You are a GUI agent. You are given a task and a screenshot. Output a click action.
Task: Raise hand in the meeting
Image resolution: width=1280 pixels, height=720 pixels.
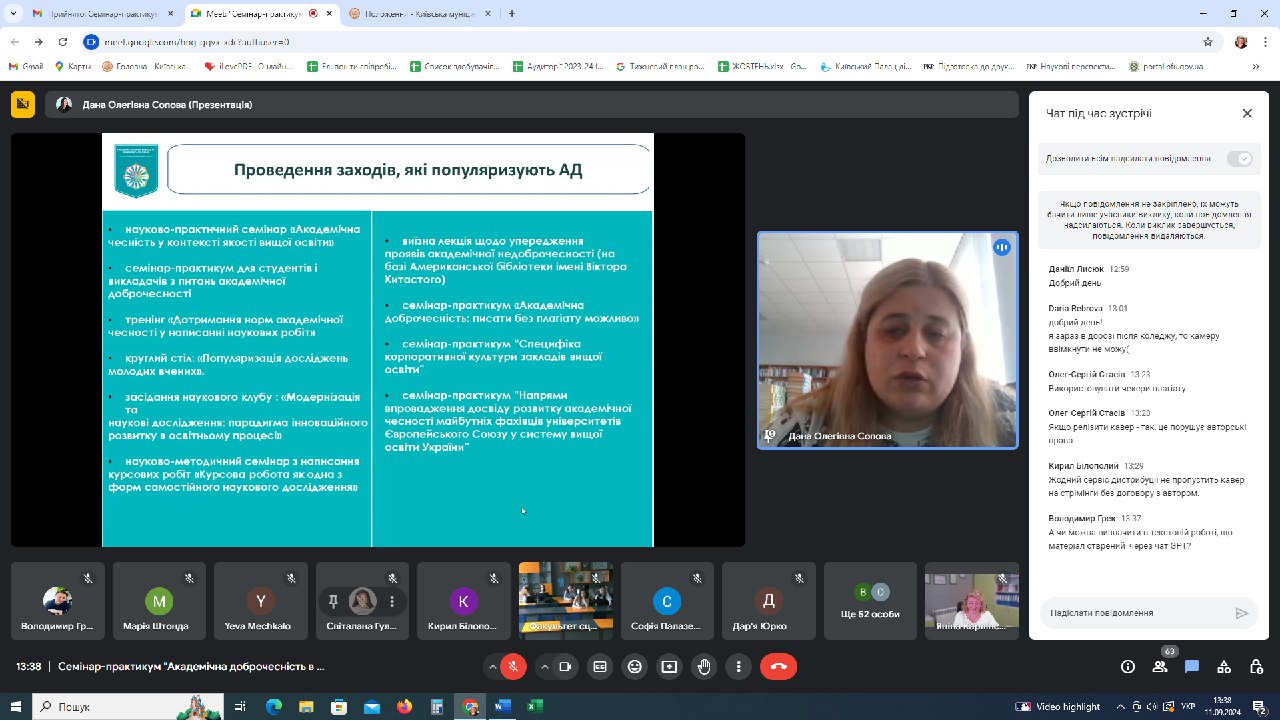(x=705, y=667)
